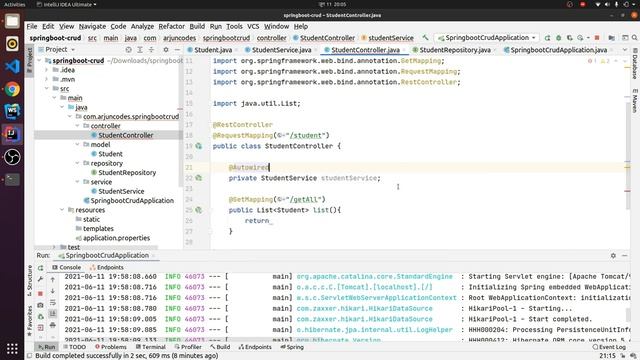640x360 pixels.
Task: Click the wrench icon in Run panel
Action: click(40, 280)
